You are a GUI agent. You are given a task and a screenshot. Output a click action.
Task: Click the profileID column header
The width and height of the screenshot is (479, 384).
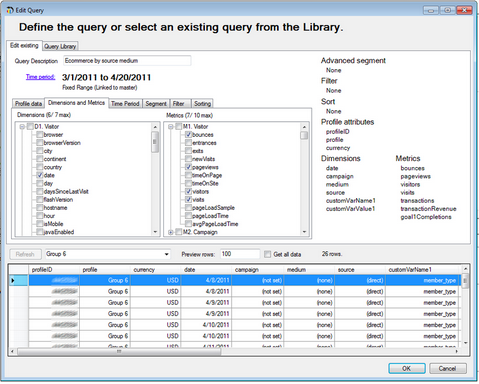click(x=54, y=270)
